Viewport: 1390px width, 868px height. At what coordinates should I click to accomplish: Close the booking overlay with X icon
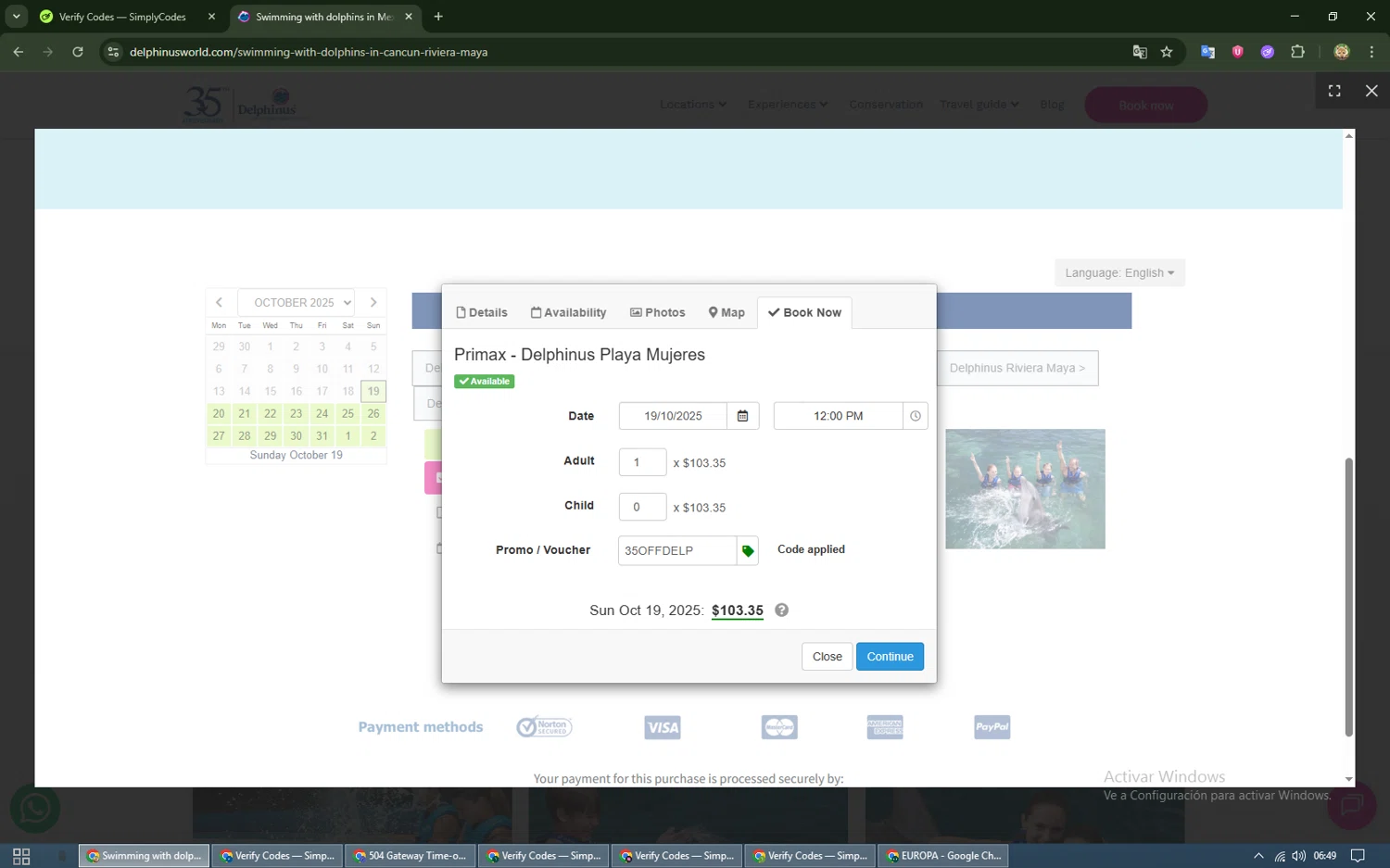pyautogui.click(x=1371, y=91)
